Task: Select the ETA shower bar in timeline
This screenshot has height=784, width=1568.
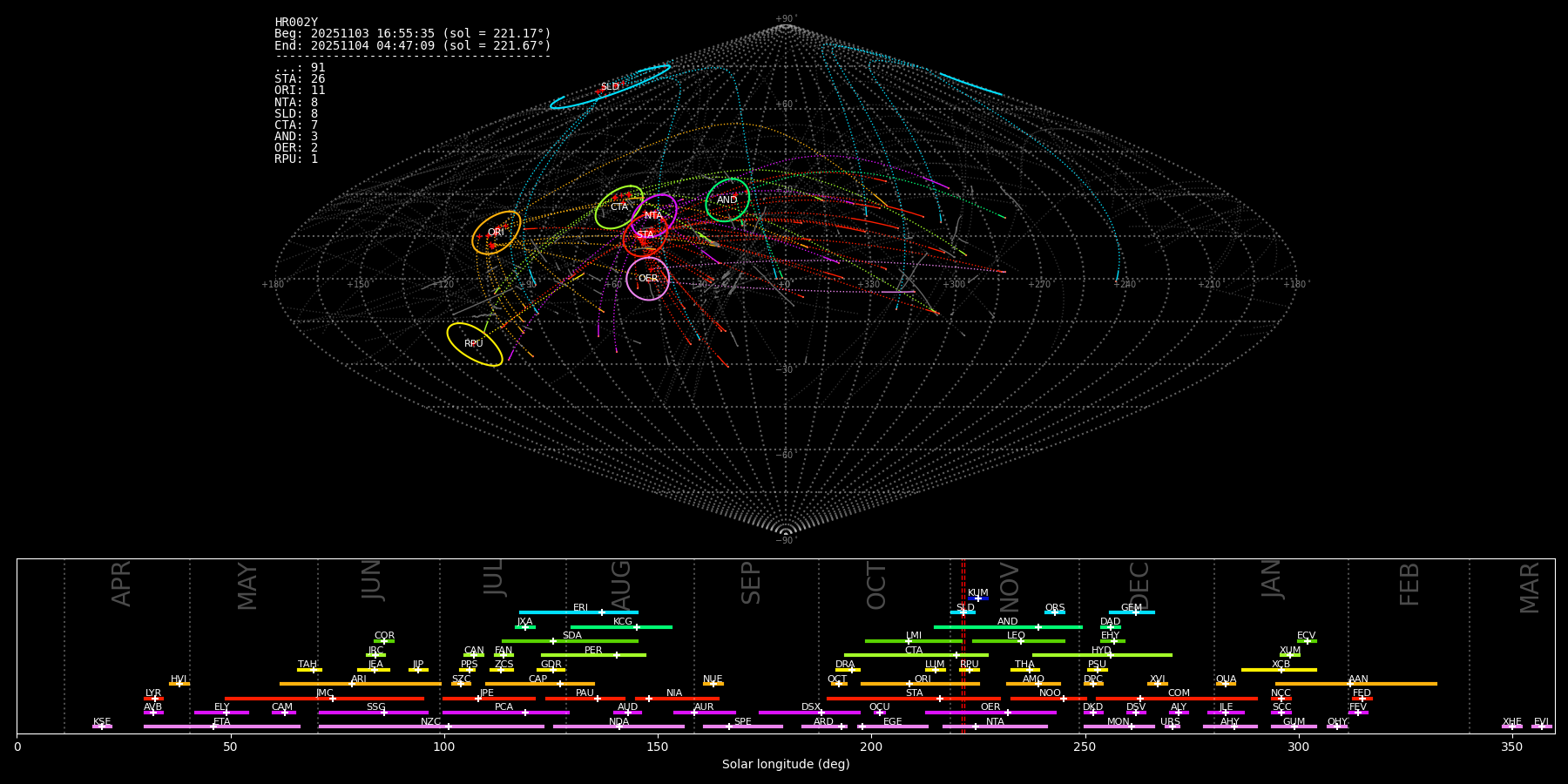Action: click(222, 727)
